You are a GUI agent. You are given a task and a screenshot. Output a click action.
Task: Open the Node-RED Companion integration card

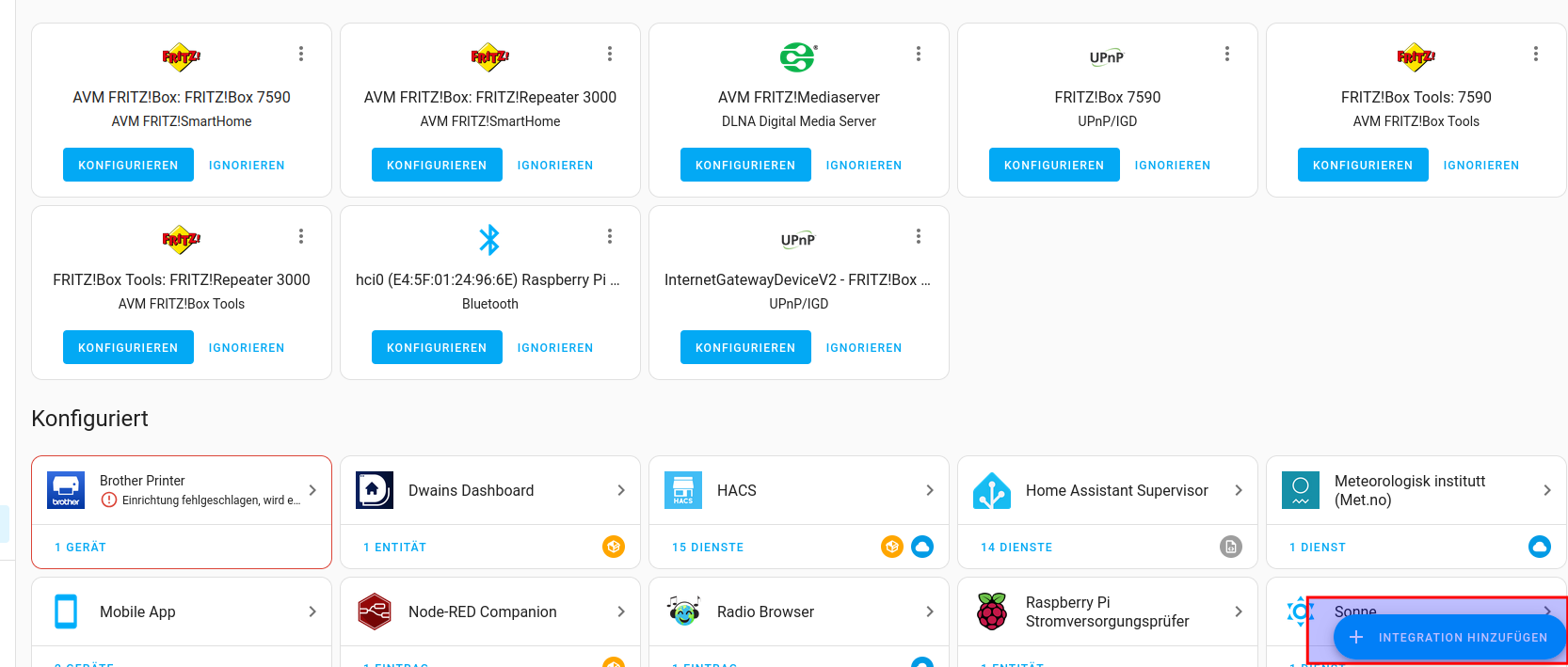(482, 611)
